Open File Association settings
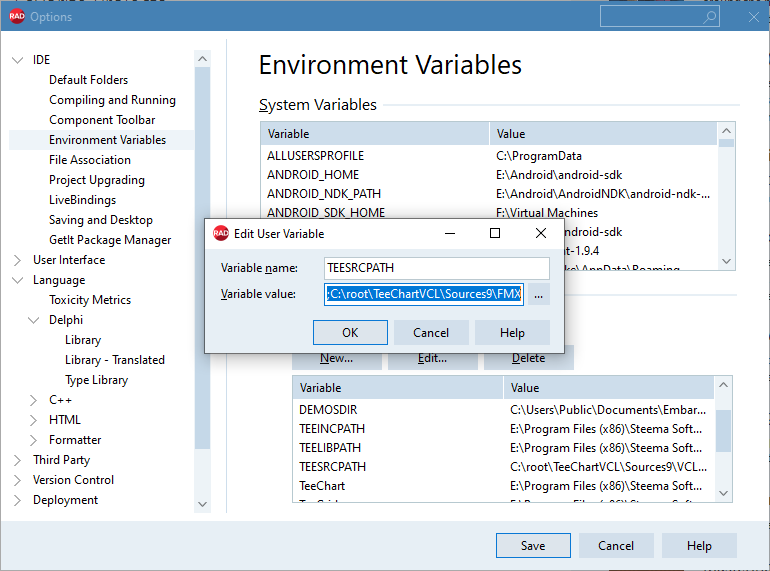Image resolution: width=770 pixels, height=571 pixels. [89, 160]
